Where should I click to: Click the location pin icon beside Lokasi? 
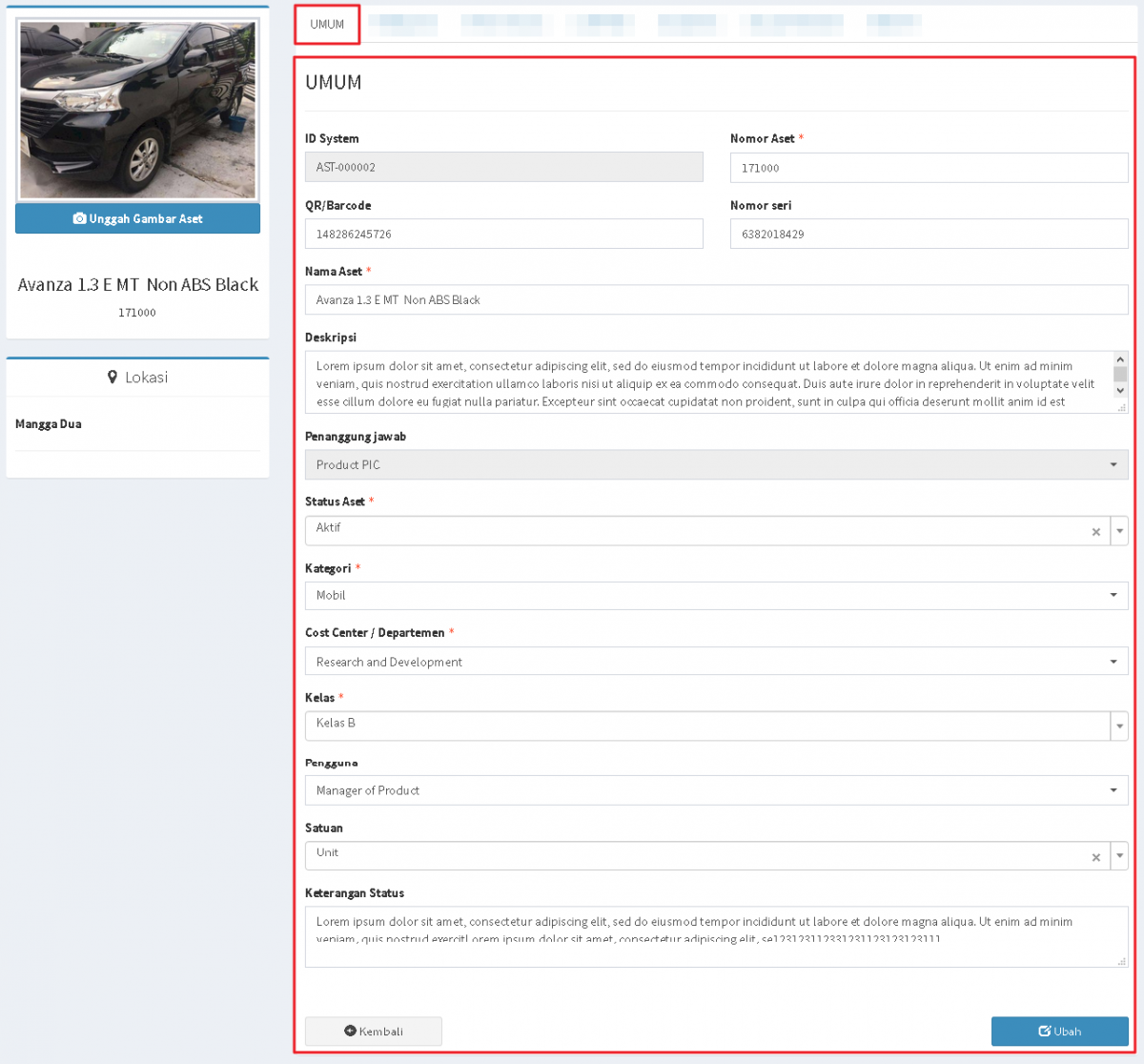coord(112,376)
